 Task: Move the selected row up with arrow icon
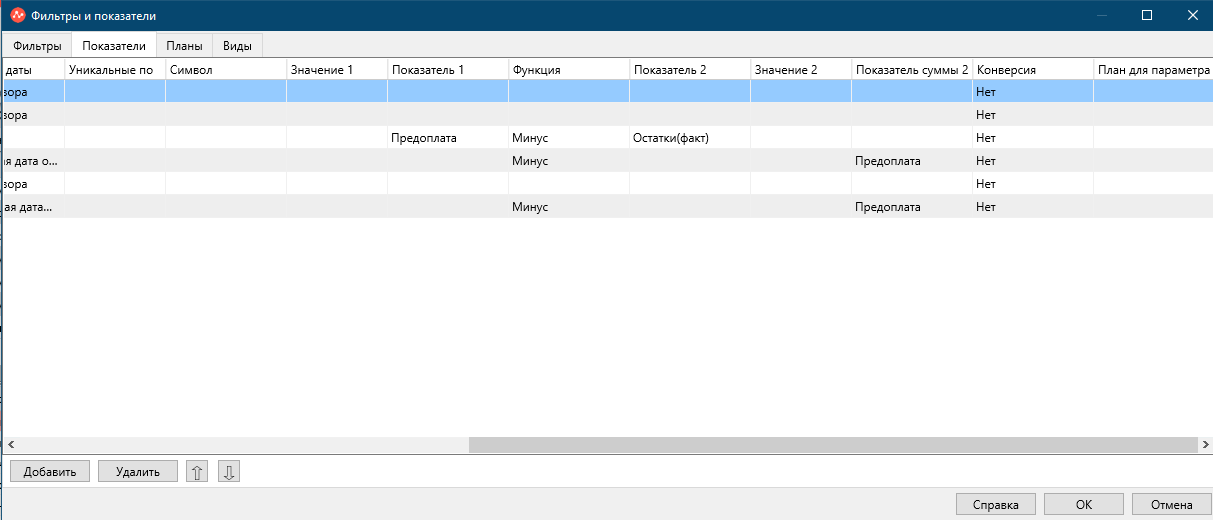[x=197, y=472]
